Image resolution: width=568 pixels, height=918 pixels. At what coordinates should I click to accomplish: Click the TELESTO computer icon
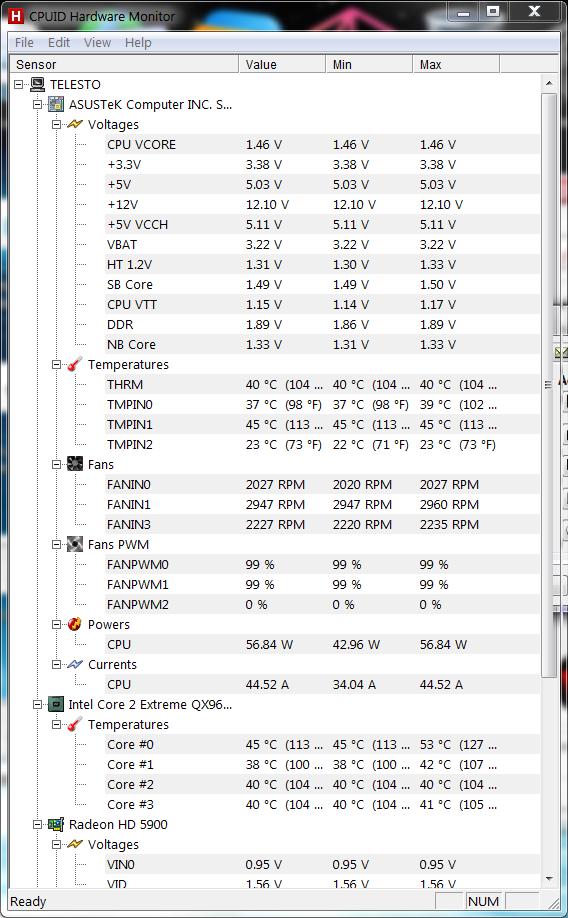click(37, 84)
